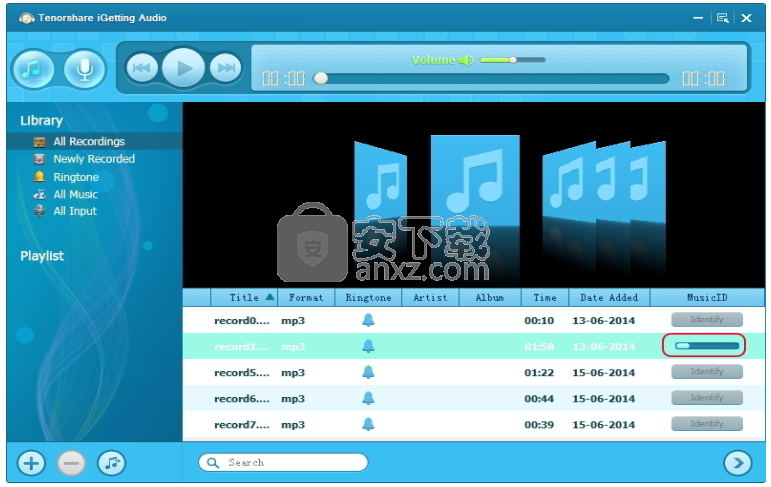Click the 00:10 time of record0
The height and width of the screenshot is (487, 771).
click(x=539, y=321)
